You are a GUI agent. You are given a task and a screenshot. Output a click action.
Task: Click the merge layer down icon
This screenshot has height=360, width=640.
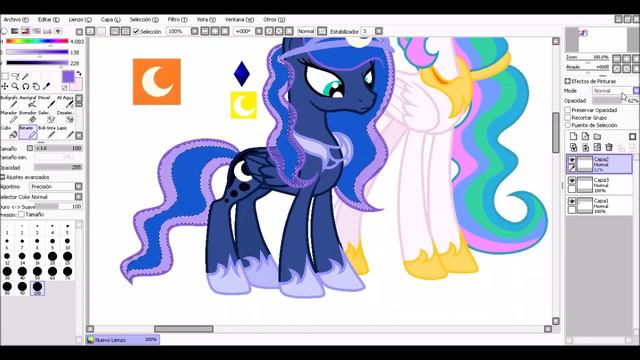point(585,147)
